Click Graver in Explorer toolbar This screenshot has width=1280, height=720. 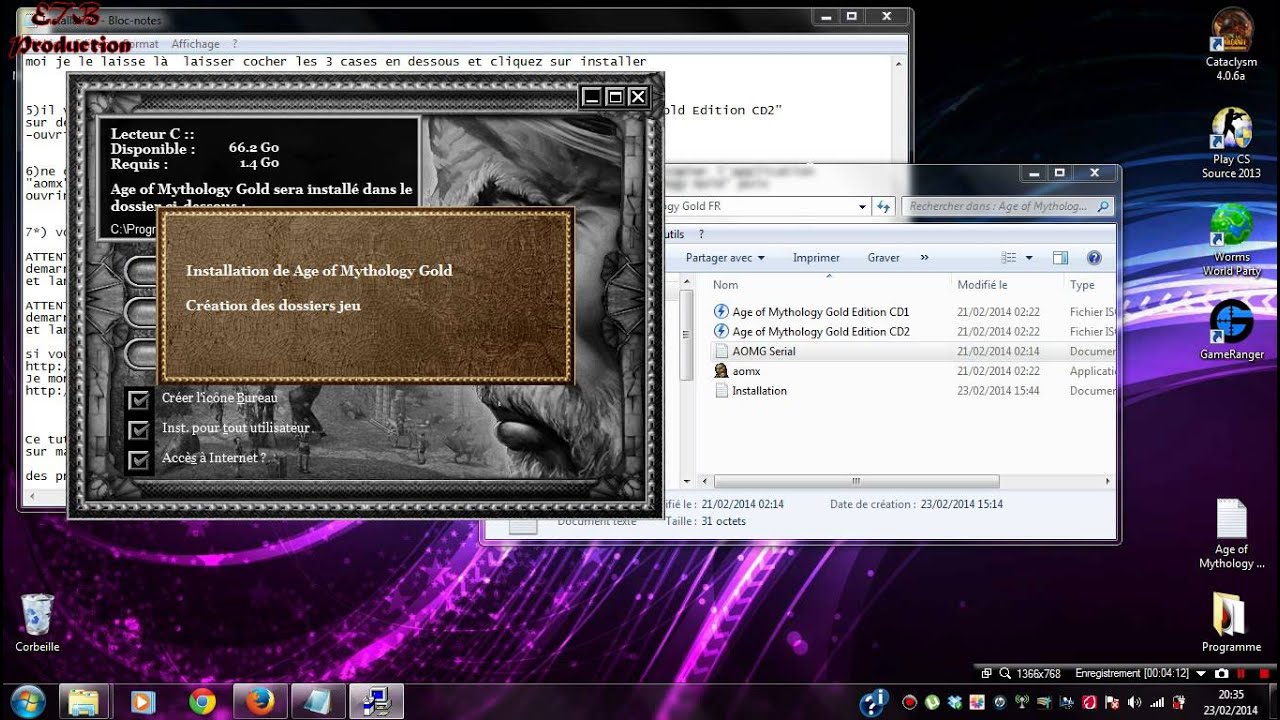click(883, 258)
